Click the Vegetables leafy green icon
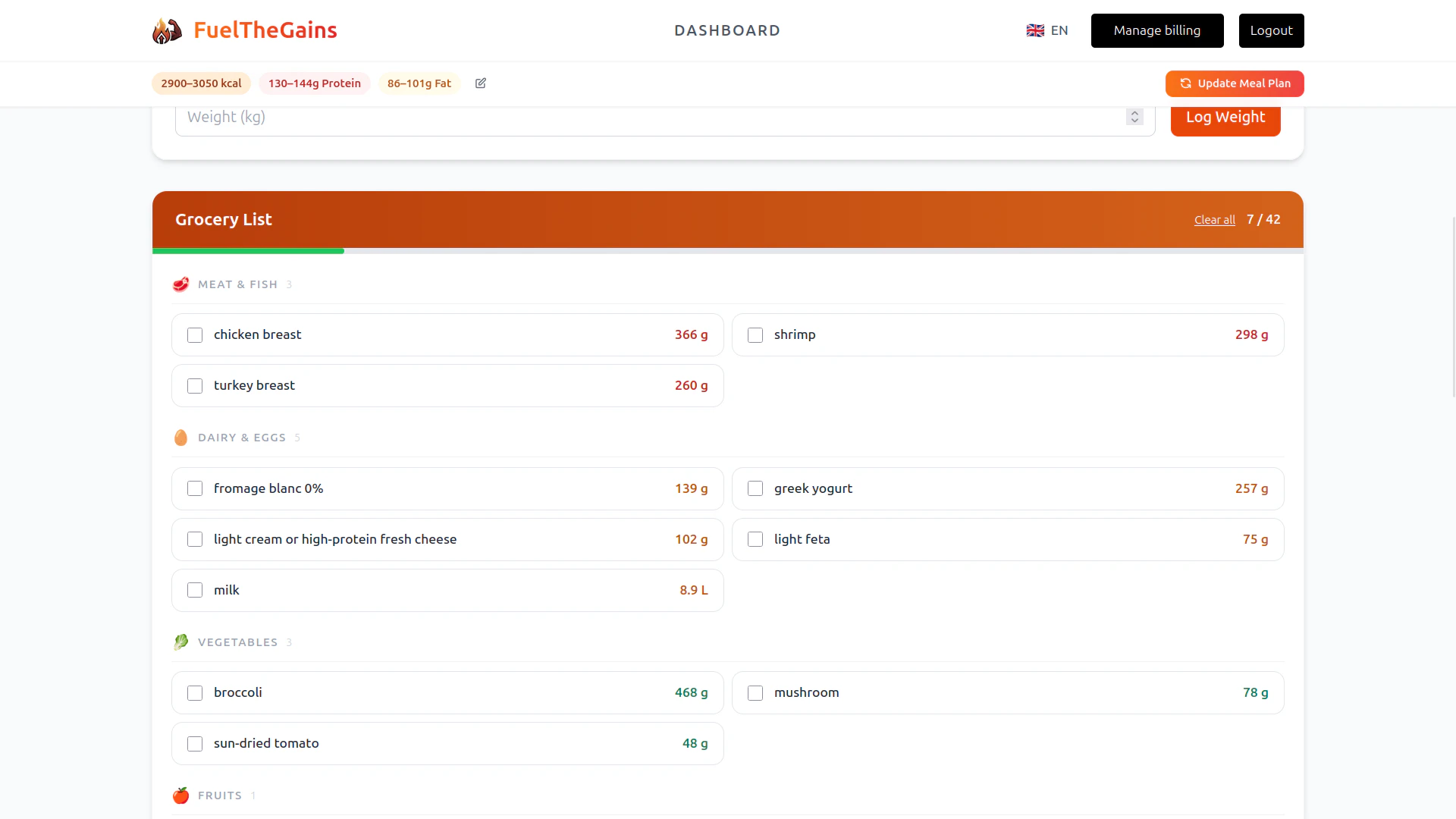The width and height of the screenshot is (1456, 819). 180,642
